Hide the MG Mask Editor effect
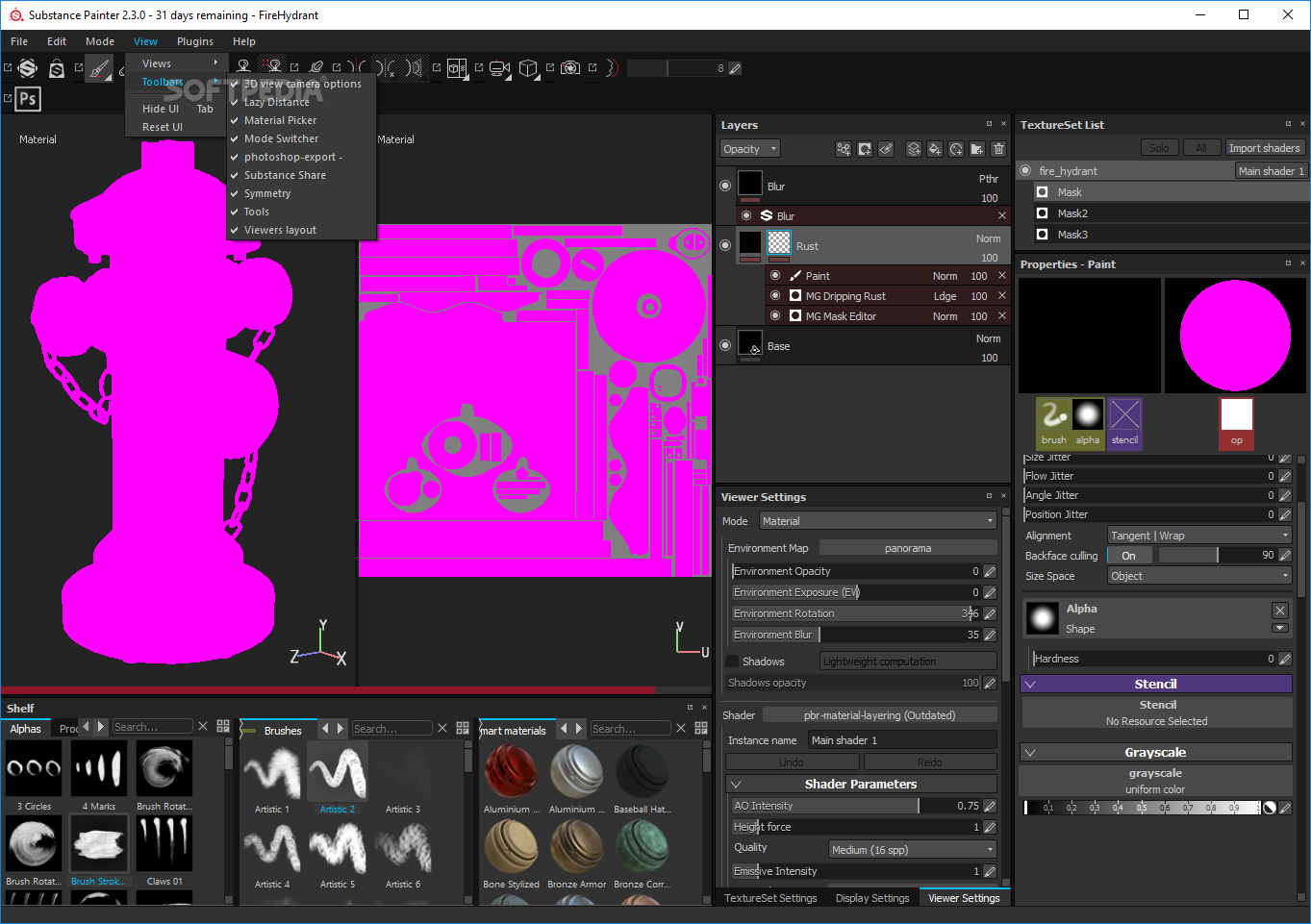 775,315
